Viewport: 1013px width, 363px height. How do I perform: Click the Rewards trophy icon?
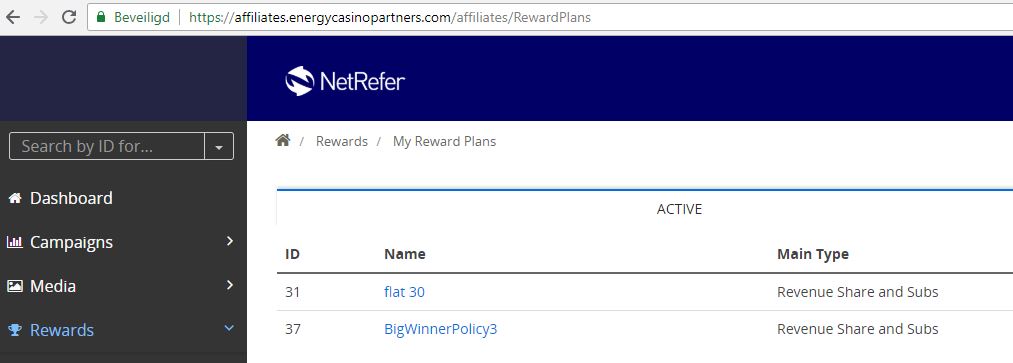coord(15,330)
